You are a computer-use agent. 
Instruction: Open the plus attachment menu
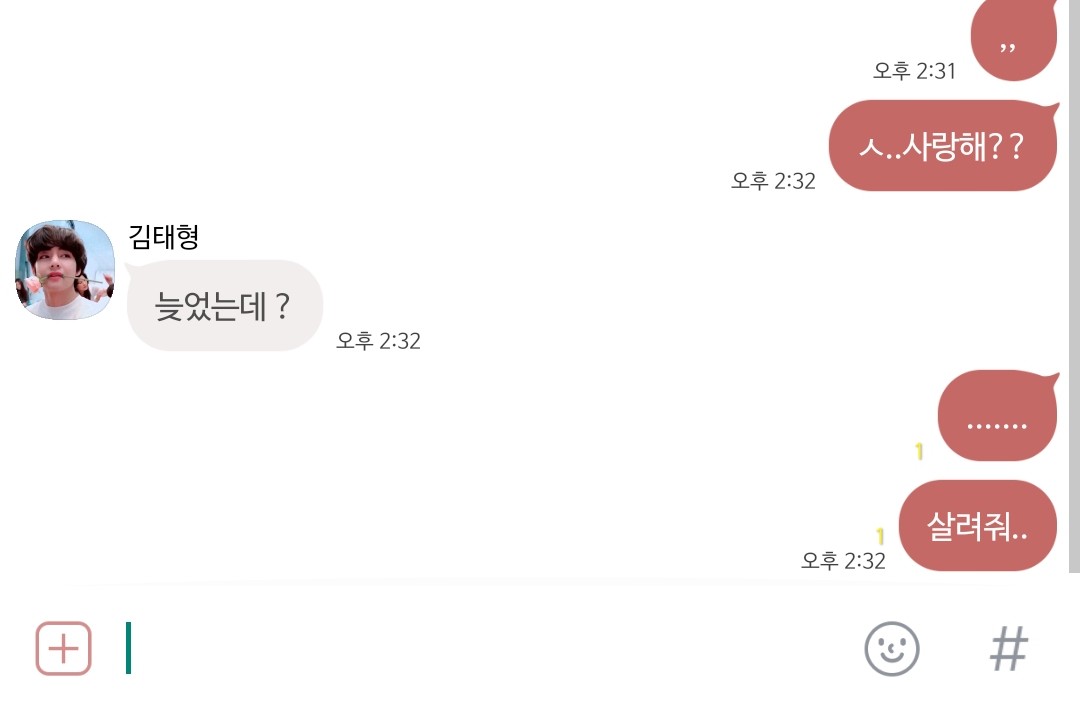[64, 649]
